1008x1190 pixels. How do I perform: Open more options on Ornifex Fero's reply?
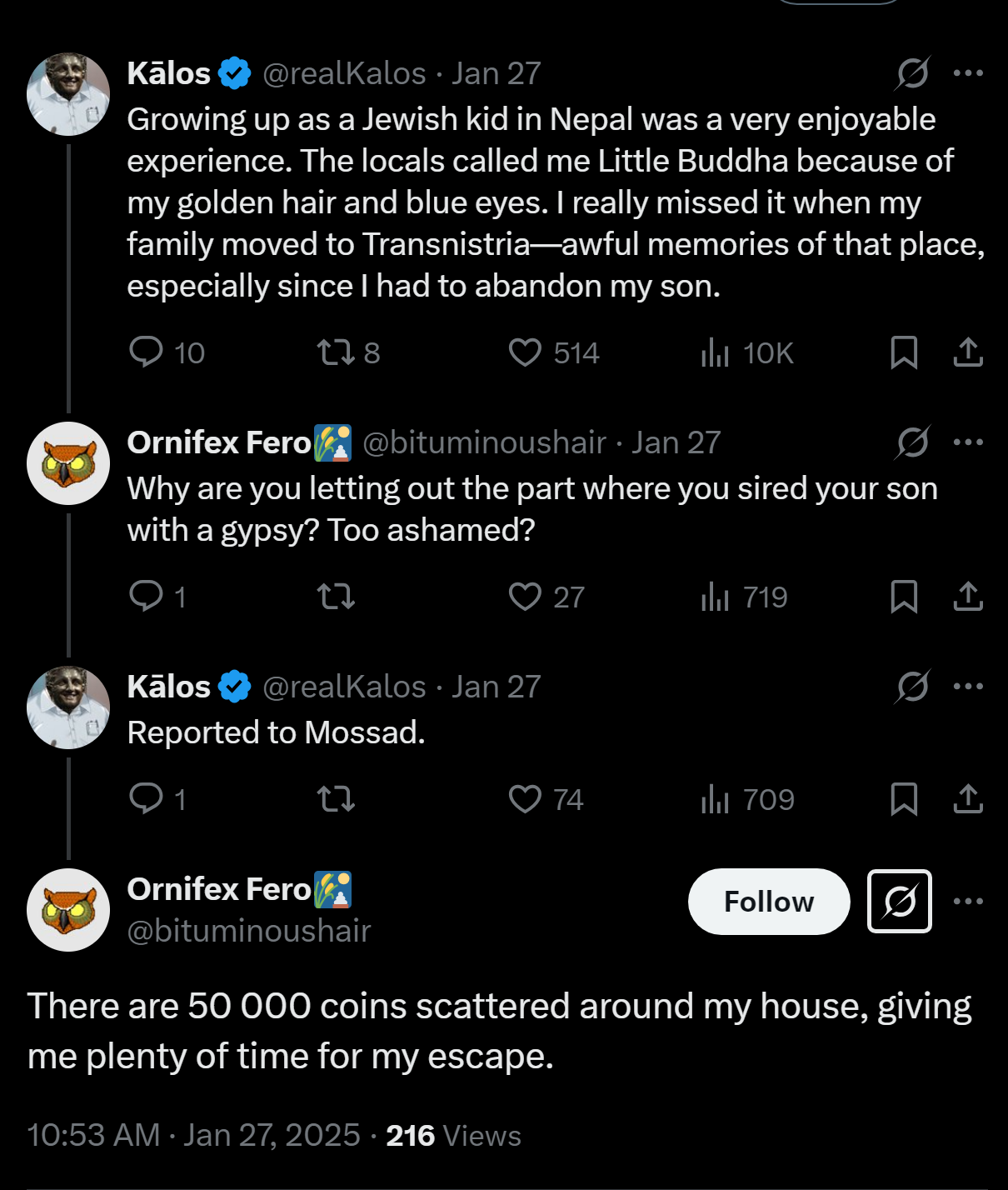click(968, 442)
